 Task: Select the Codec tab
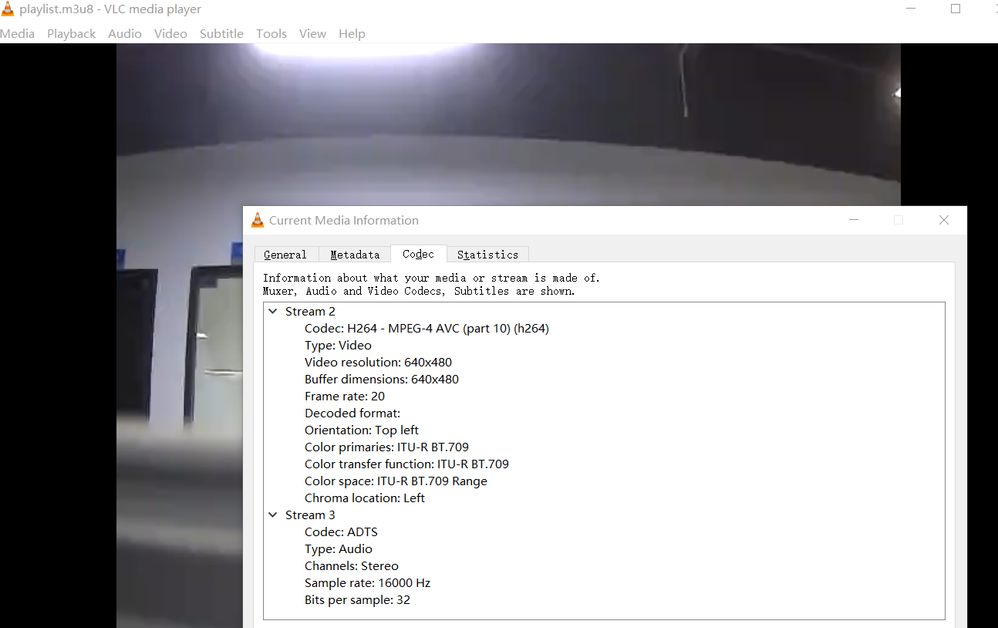click(418, 254)
